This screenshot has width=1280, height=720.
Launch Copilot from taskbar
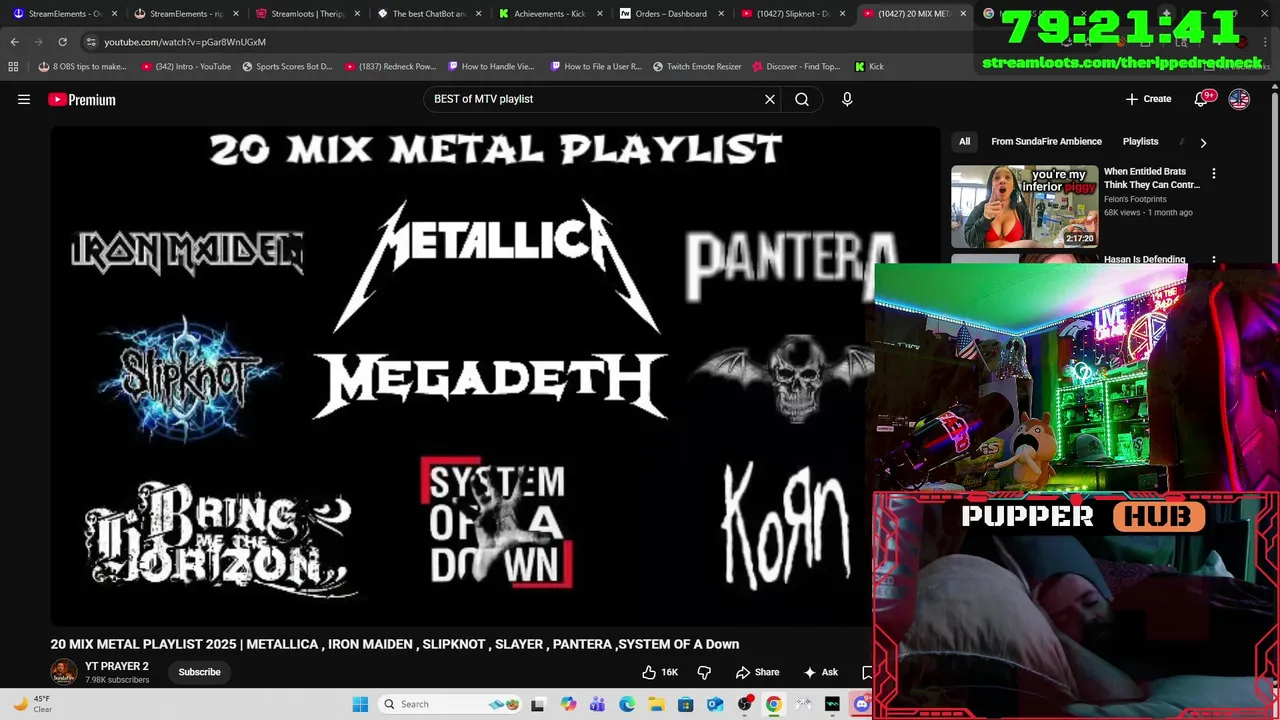pyautogui.click(x=568, y=704)
